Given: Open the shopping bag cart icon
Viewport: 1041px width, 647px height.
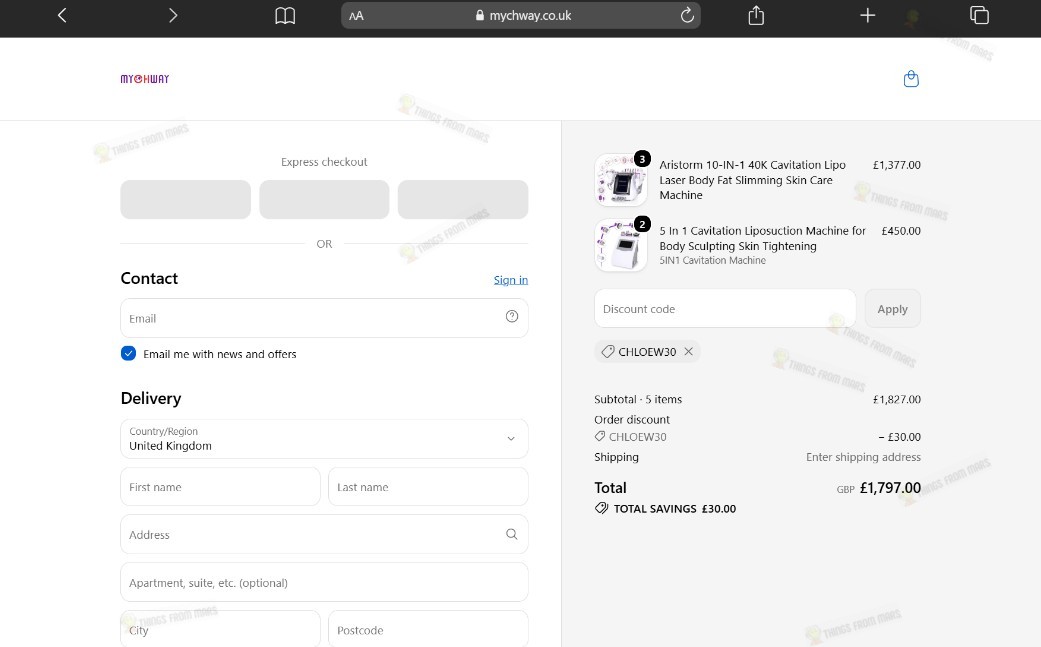Looking at the screenshot, I should click(x=911, y=79).
